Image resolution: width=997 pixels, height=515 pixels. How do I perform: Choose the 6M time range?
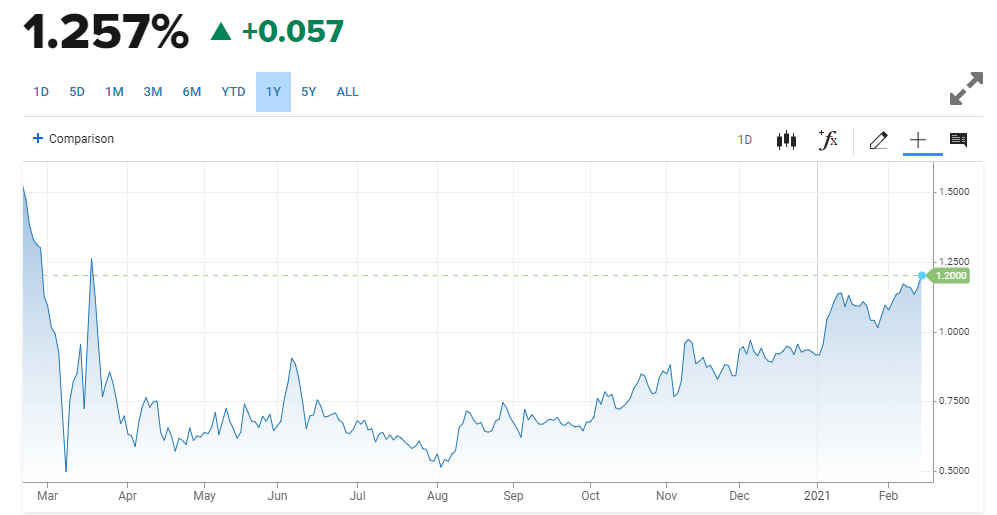click(191, 92)
